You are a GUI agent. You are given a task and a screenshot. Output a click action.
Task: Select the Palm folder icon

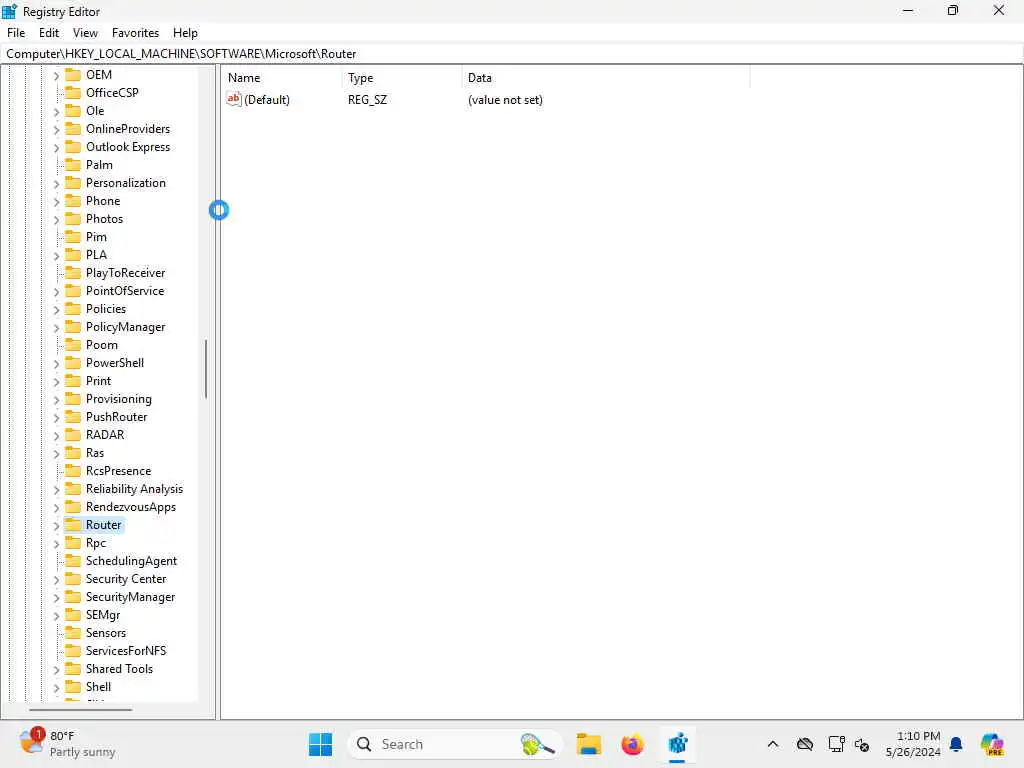click(x=73, y=165)
